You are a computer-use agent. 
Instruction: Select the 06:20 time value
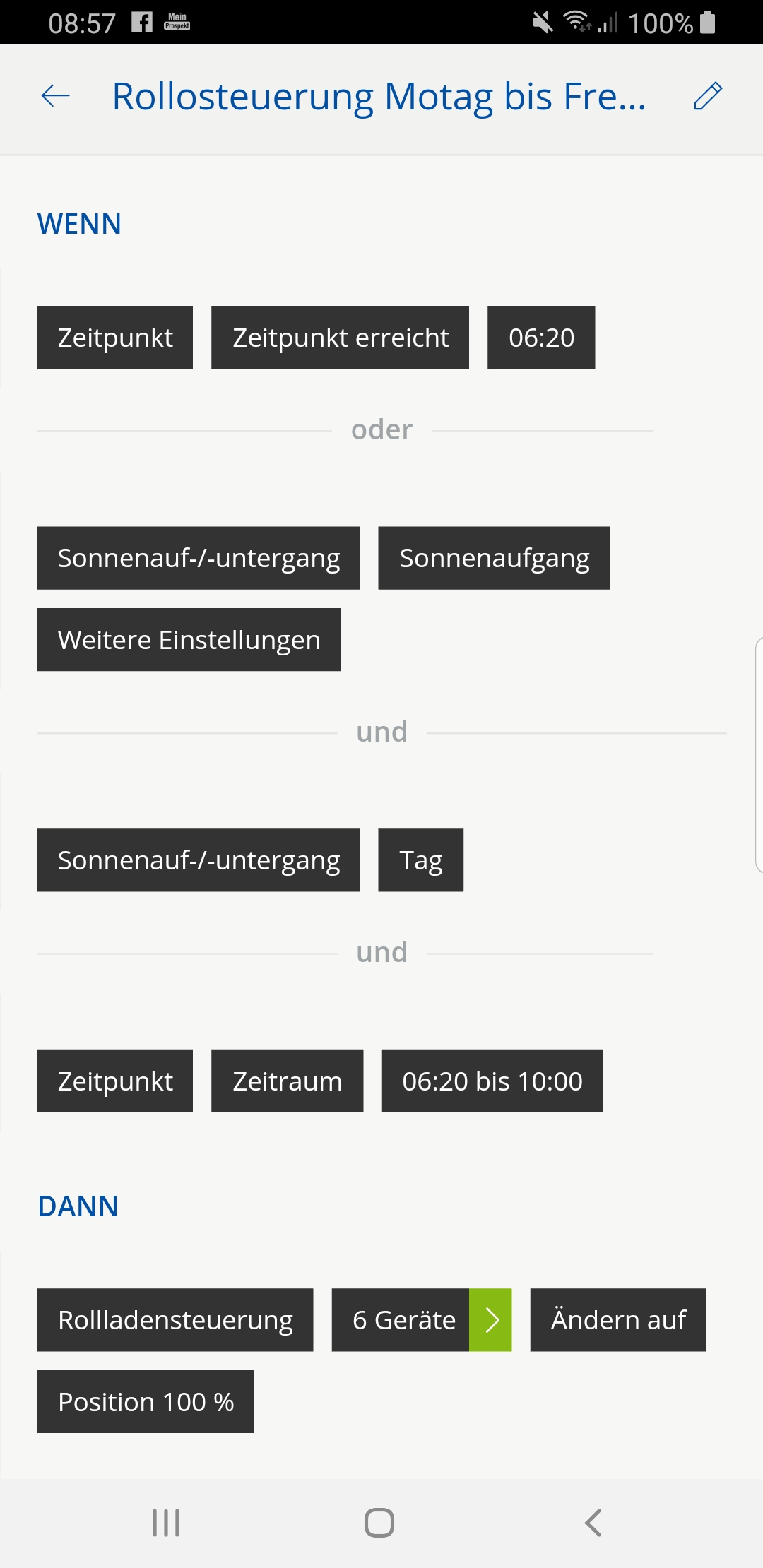click(541, 338)
